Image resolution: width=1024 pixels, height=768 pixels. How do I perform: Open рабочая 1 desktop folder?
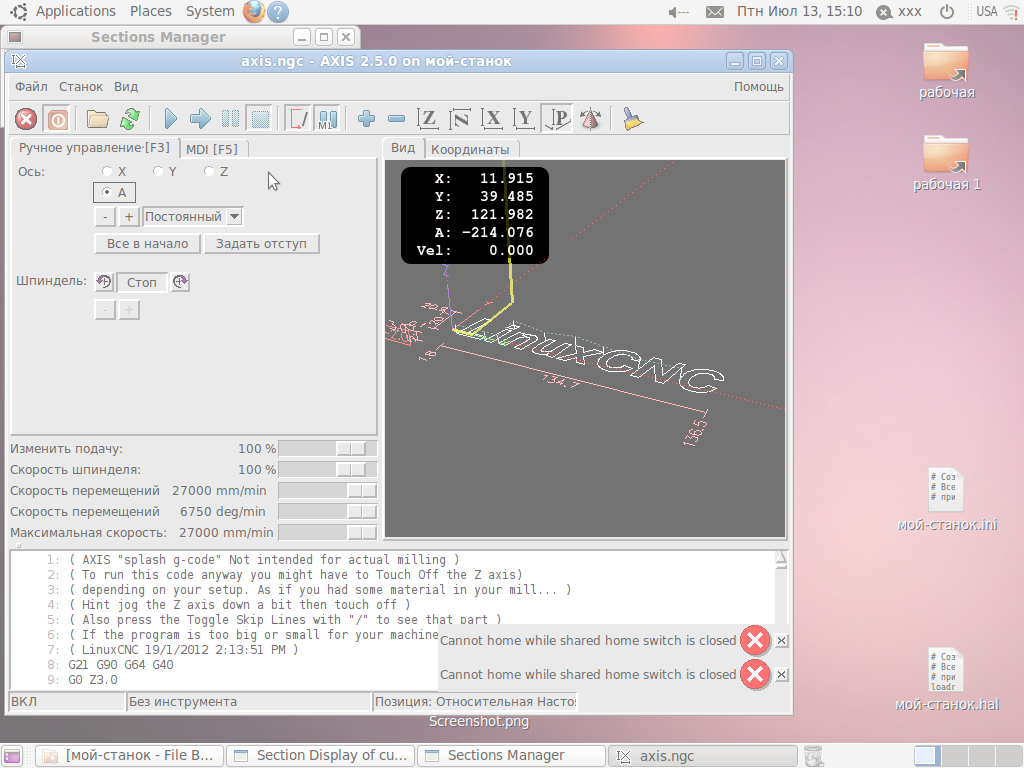[946, 163]
